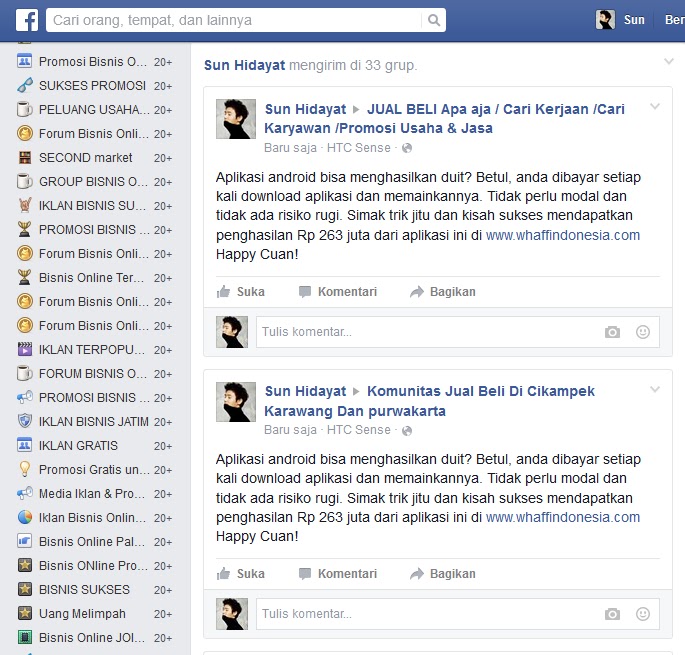Open Sun's profile picture in top bar
Image resolution: width=685 pixels, height=655 pixels.
[x=605, y=20]
